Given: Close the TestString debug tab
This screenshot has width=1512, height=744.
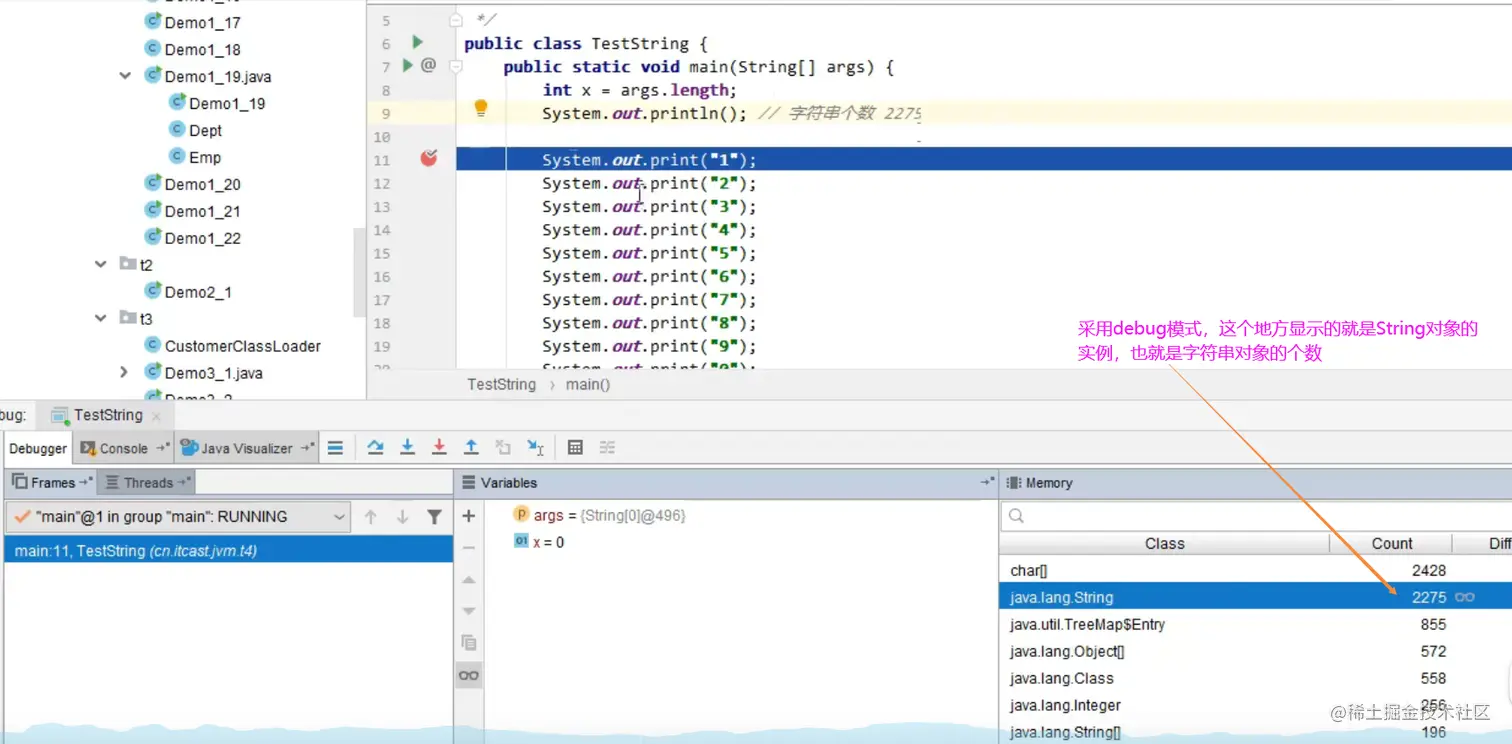Looking at the screenshot, I should [156, 416].
